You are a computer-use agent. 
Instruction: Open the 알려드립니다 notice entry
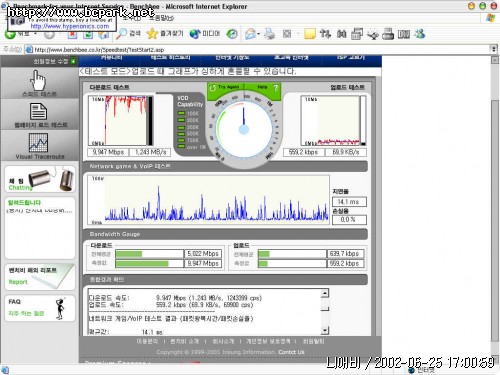point(39,211)
